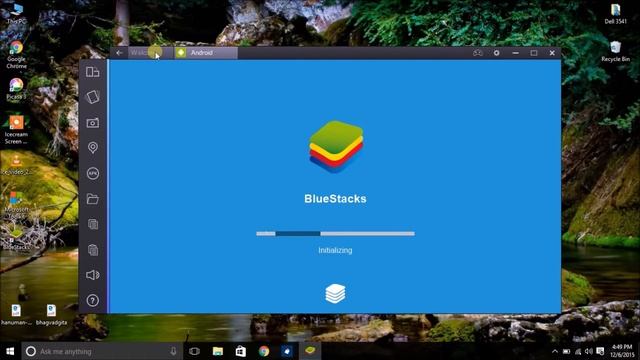Screen dimensions: 640x360
Task: Take a screenshot with the camera icon
Action: [x=93, y=123]
